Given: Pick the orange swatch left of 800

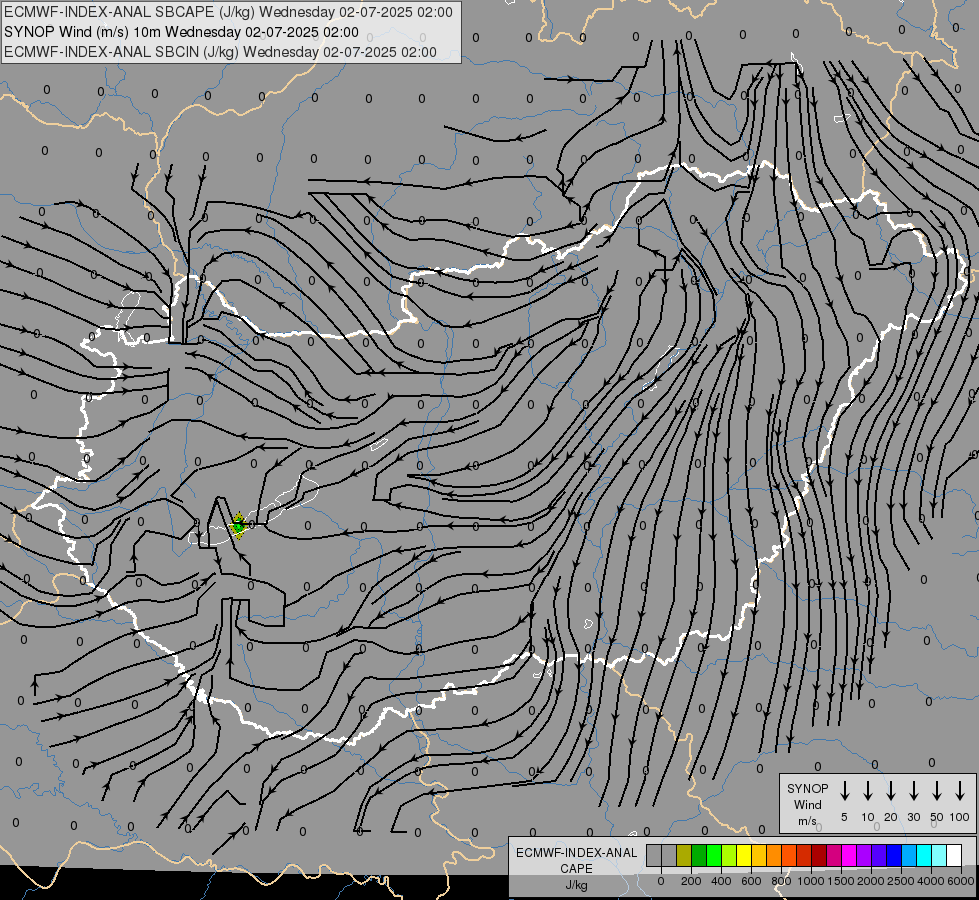Looking at the screenshot, I should pyautogui.click(x=774, y=855).
